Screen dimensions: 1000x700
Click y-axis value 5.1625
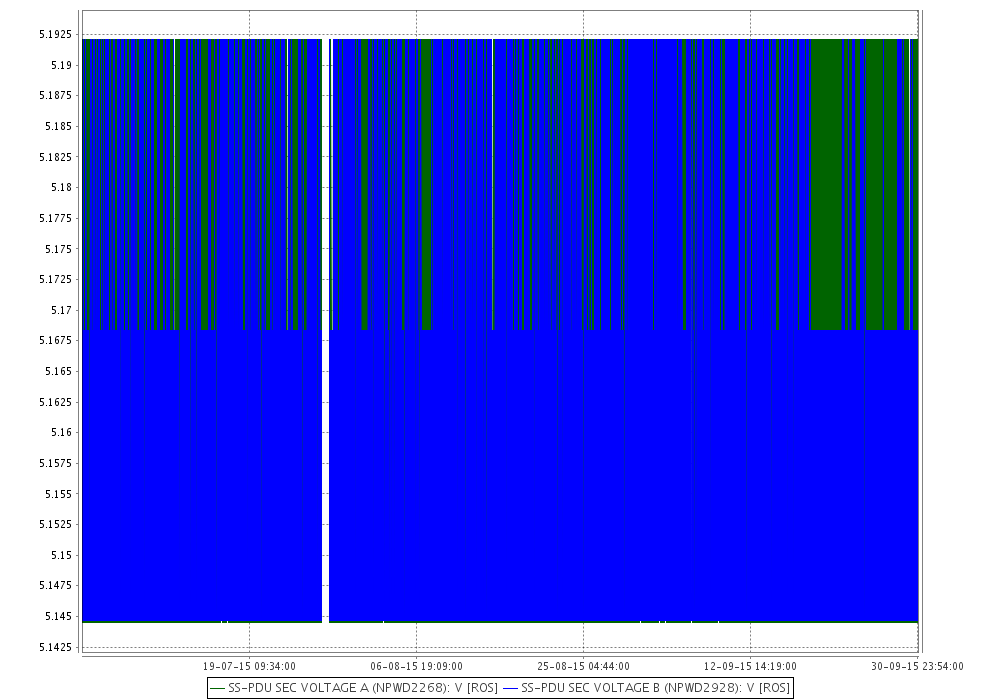55,402
